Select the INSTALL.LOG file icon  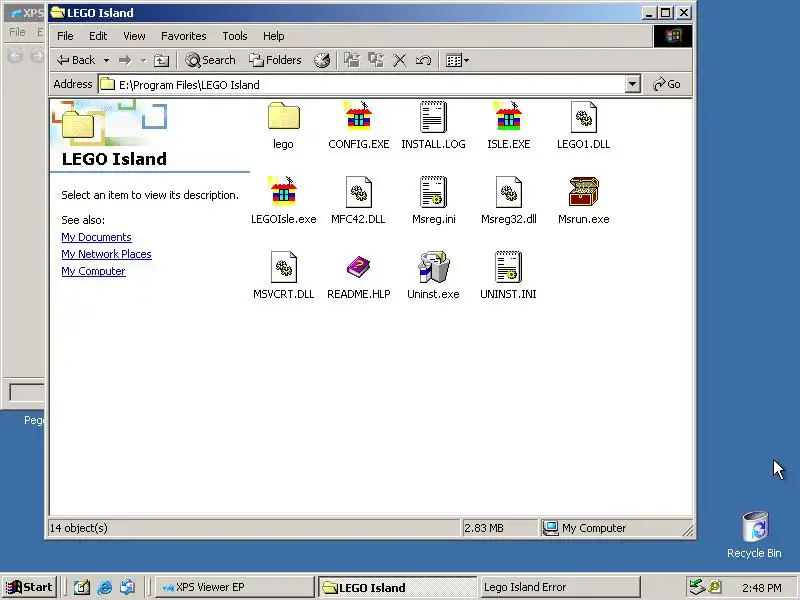[x=433, y=117]
